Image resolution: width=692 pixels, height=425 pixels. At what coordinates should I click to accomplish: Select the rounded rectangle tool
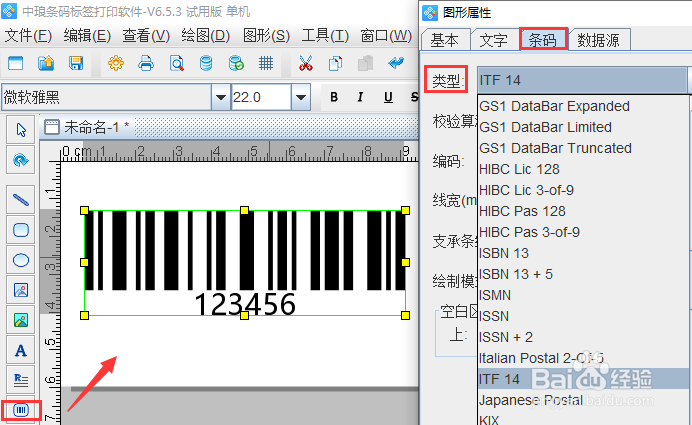pos(21,230)
